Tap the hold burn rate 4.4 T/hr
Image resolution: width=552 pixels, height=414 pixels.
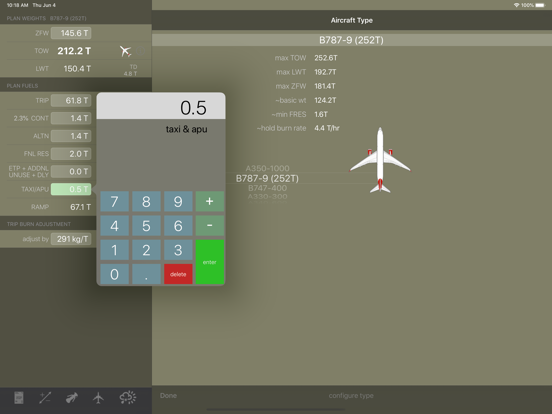[x=327, y=128]
